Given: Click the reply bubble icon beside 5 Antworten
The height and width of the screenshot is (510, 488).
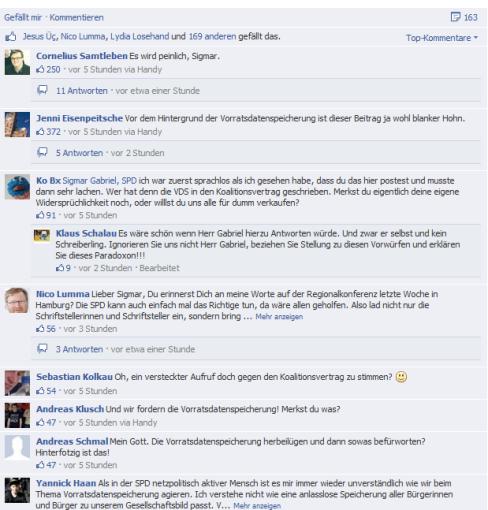Looking at the screenshot, I should click(x=42, y=152).
